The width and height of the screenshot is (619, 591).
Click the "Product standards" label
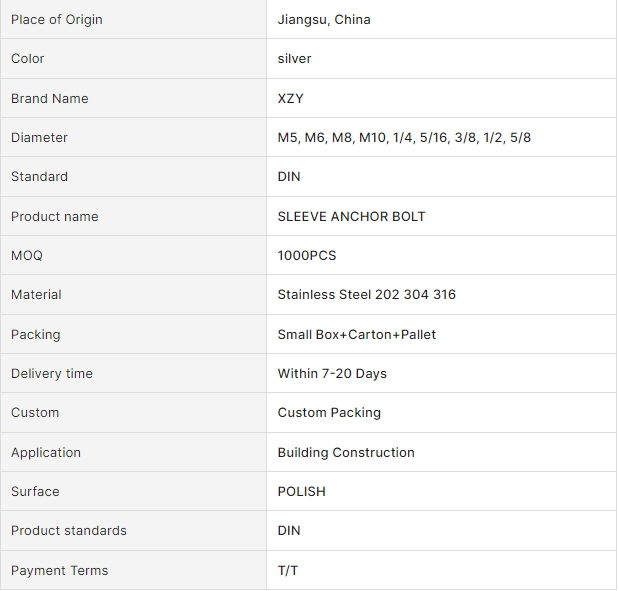pyautogui.click(x=69, y=531)
